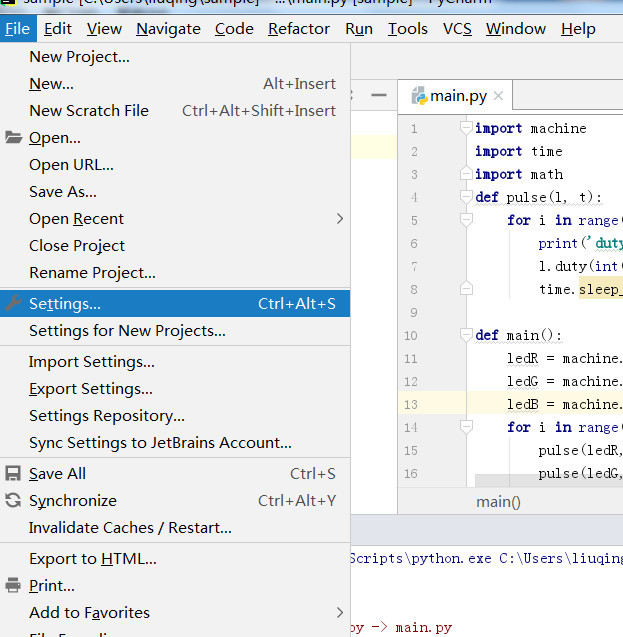Choose New Project from File menu

pos(175,57)
